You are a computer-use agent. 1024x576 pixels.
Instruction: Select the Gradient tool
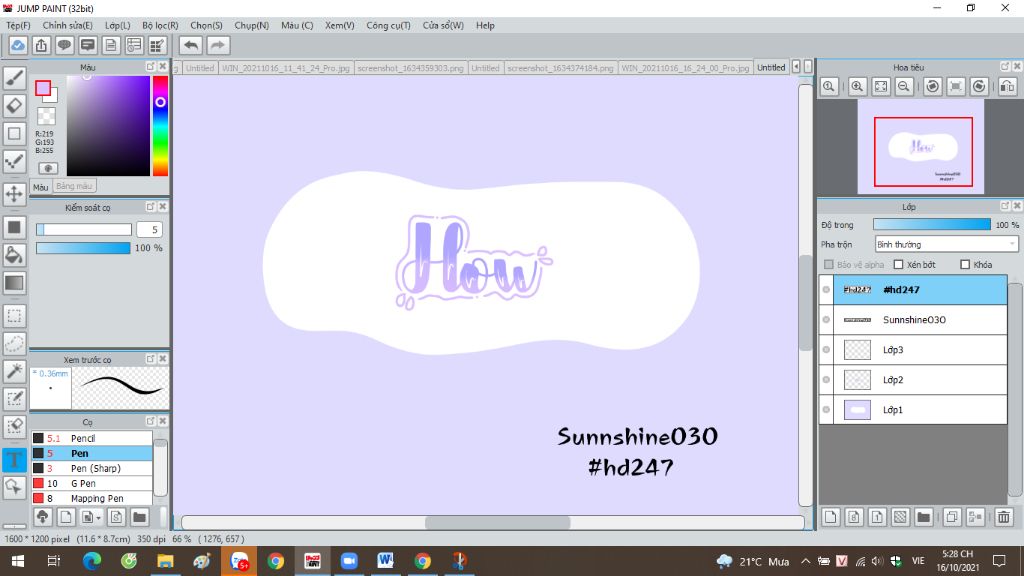14,283
